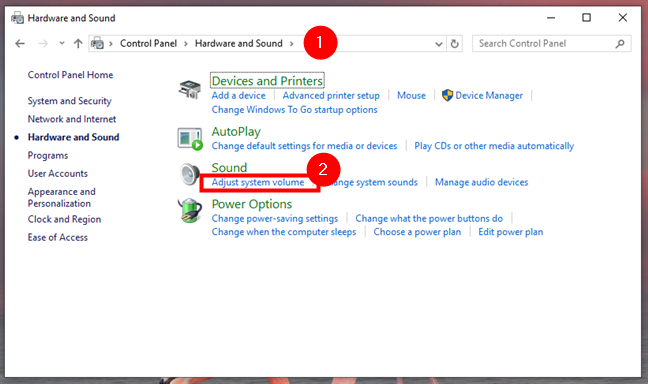Open Manage audio devices
Screen dimensions: 648x384
[x=481, y=182]
